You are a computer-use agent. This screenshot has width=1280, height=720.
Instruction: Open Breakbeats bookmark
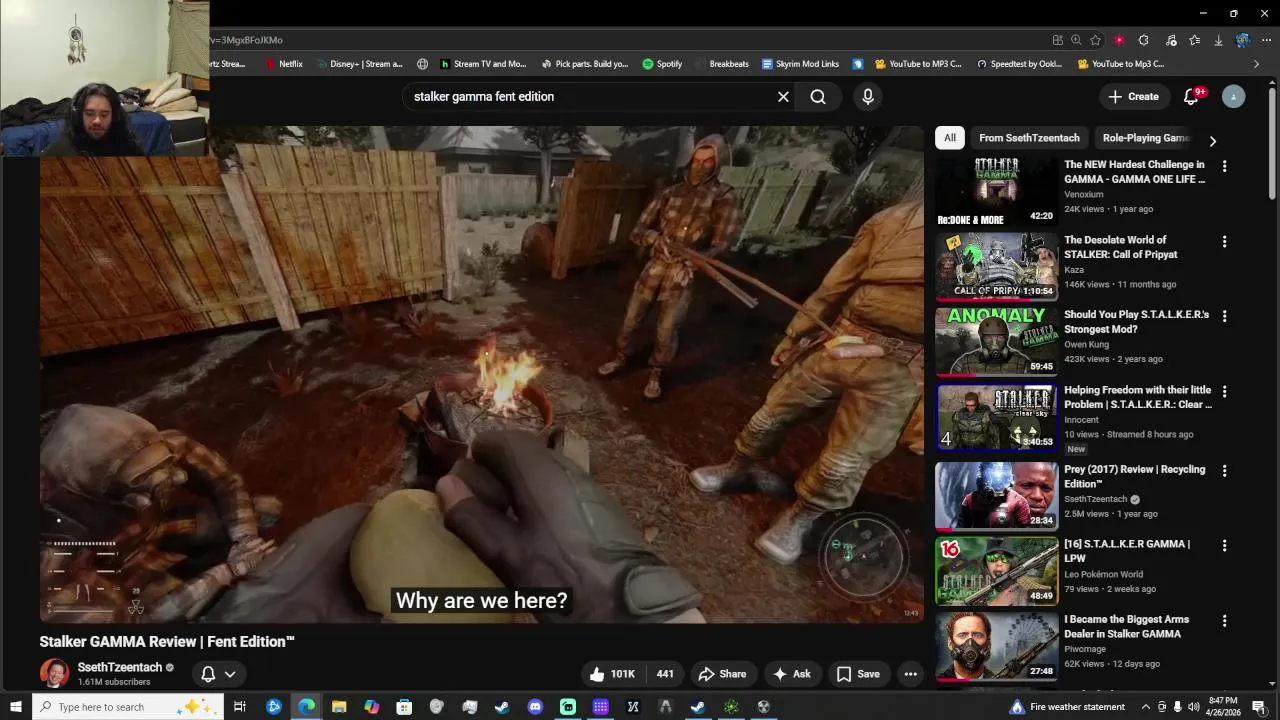click(x=722, y=64)
